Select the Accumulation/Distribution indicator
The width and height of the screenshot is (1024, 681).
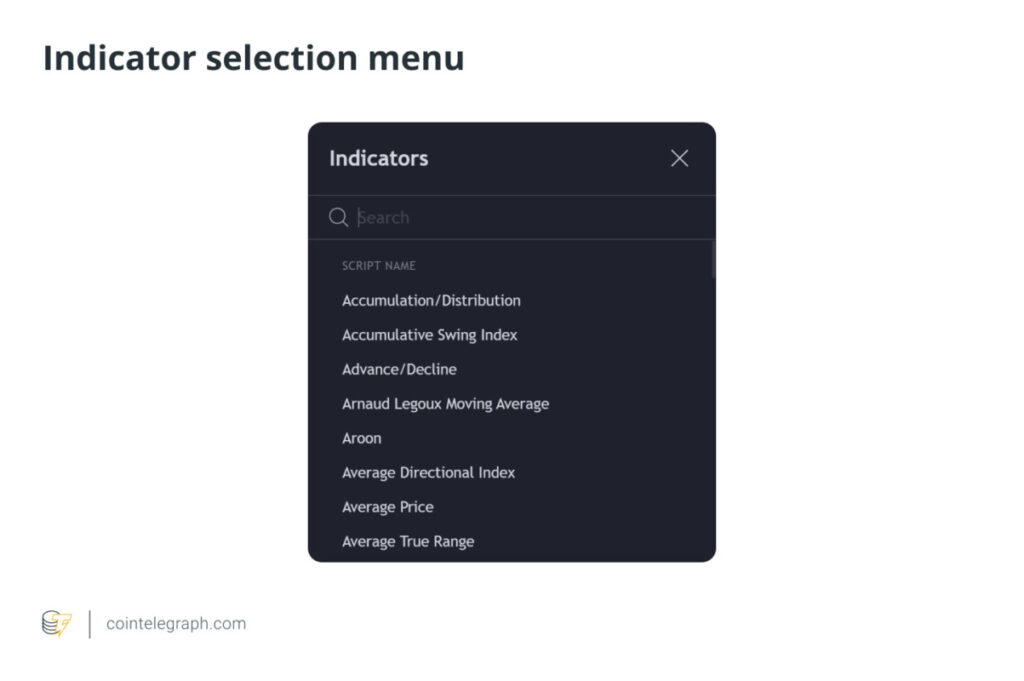[x=430, y=300]
